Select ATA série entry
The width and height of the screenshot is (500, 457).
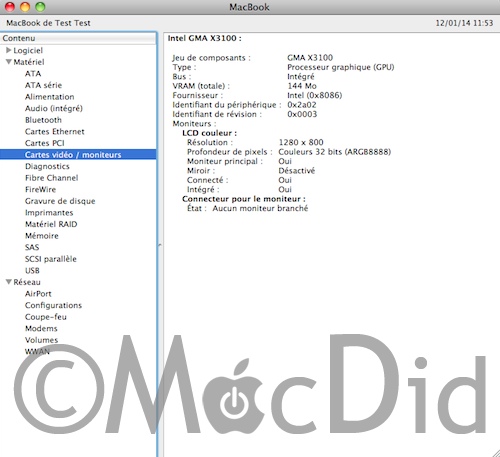click(x=43, y=85)
